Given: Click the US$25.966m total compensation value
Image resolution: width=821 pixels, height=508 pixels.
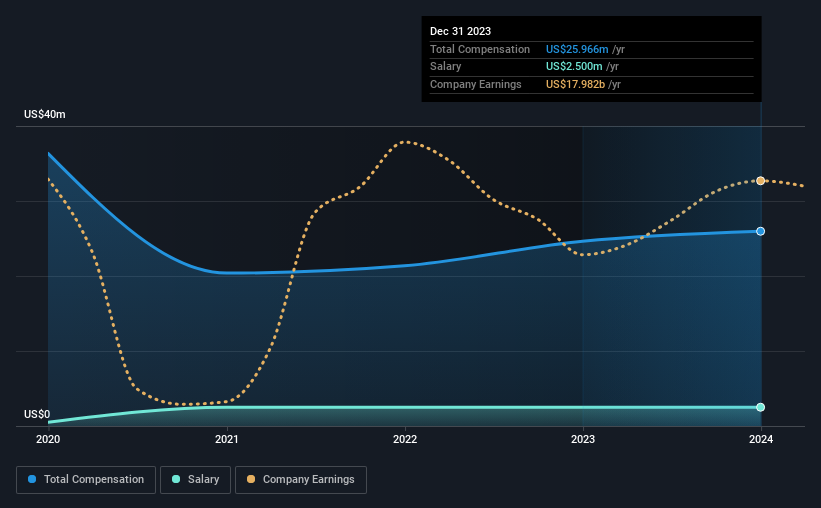Looking at the screenshot, I should pyautogui.click(x=577, y=49).
